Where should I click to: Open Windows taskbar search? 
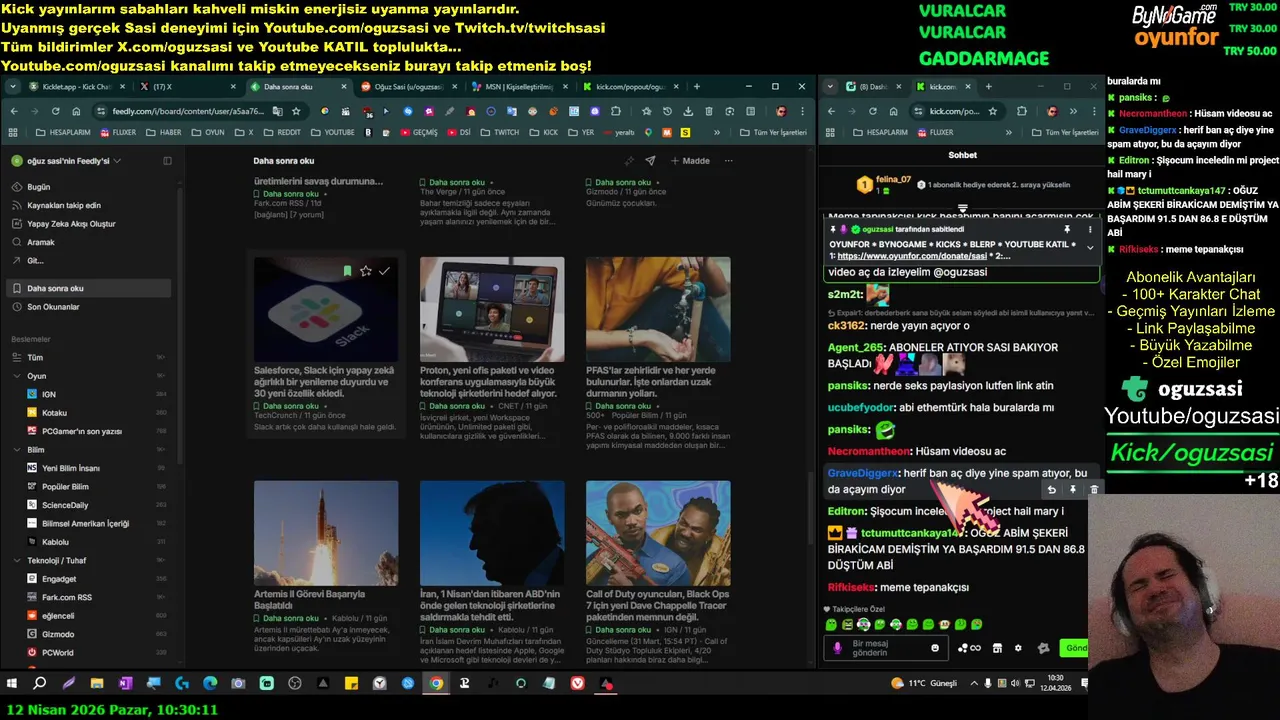tap(40, 684)
